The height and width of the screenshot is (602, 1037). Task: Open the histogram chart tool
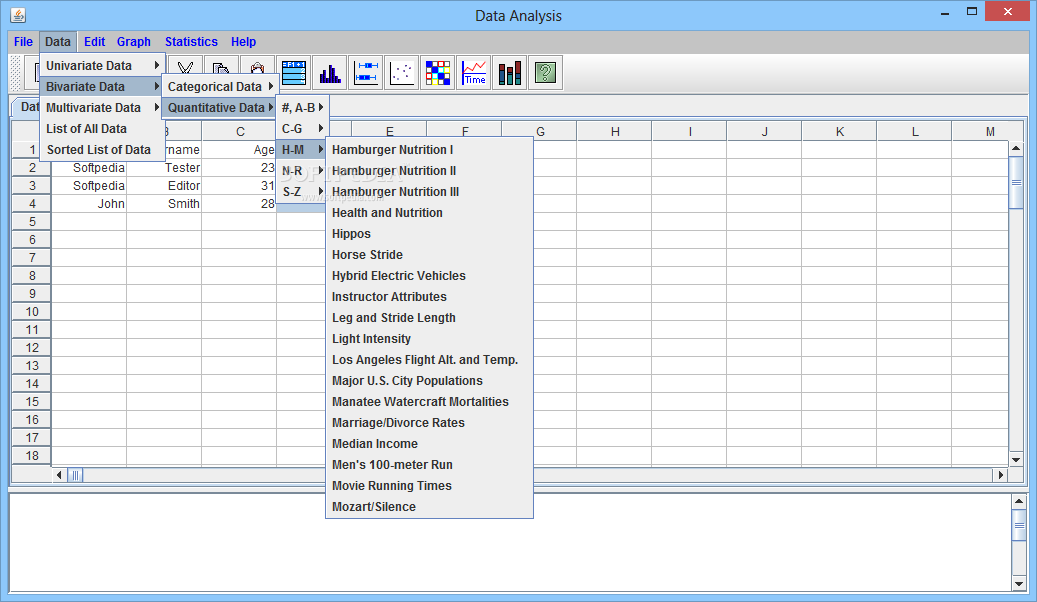329,72
